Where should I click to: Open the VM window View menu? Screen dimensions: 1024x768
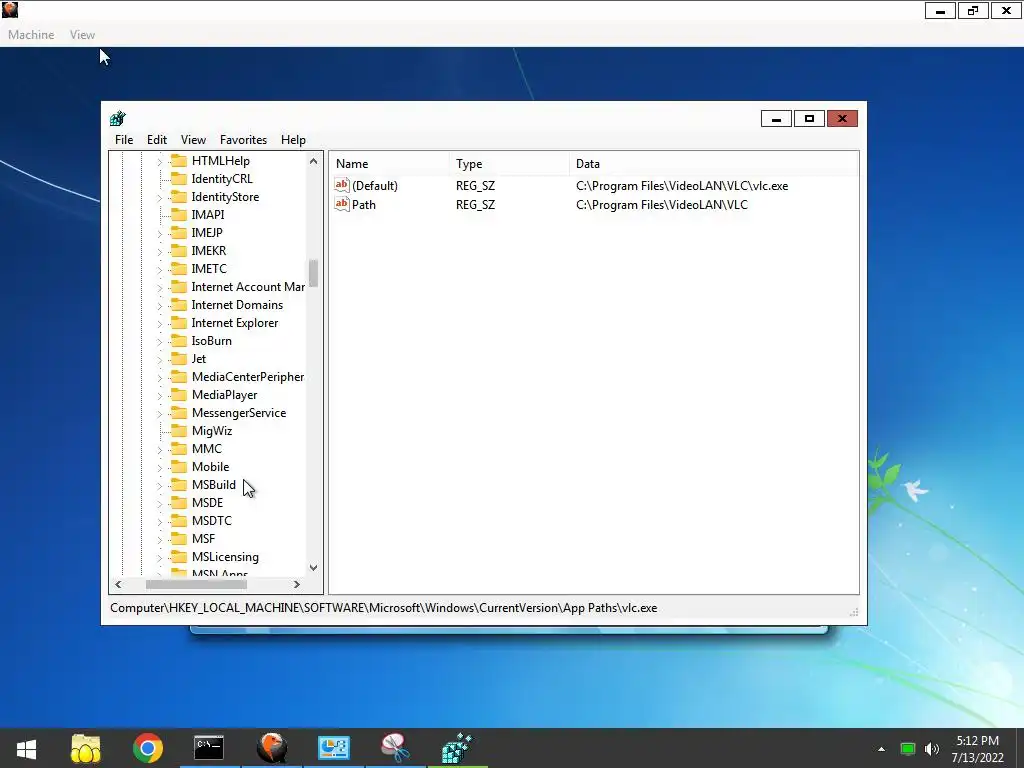82,35
